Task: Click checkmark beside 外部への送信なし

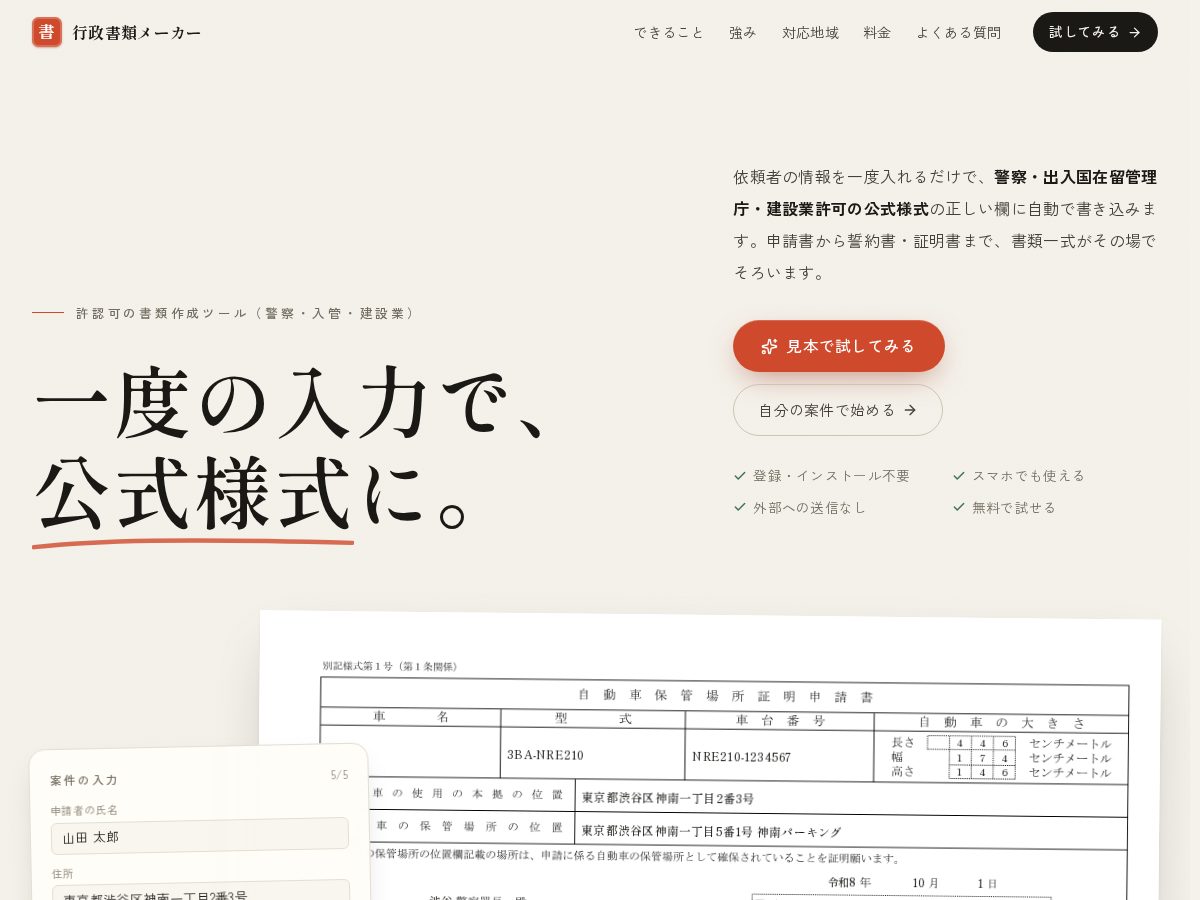Action: coord(740,507)
